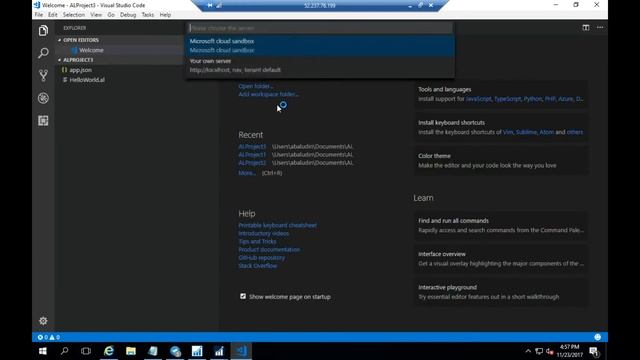Click the Vim keyboard shortcuts link
Image resolution: width=640 pixels, height=360 pixels.
[508, 132]
